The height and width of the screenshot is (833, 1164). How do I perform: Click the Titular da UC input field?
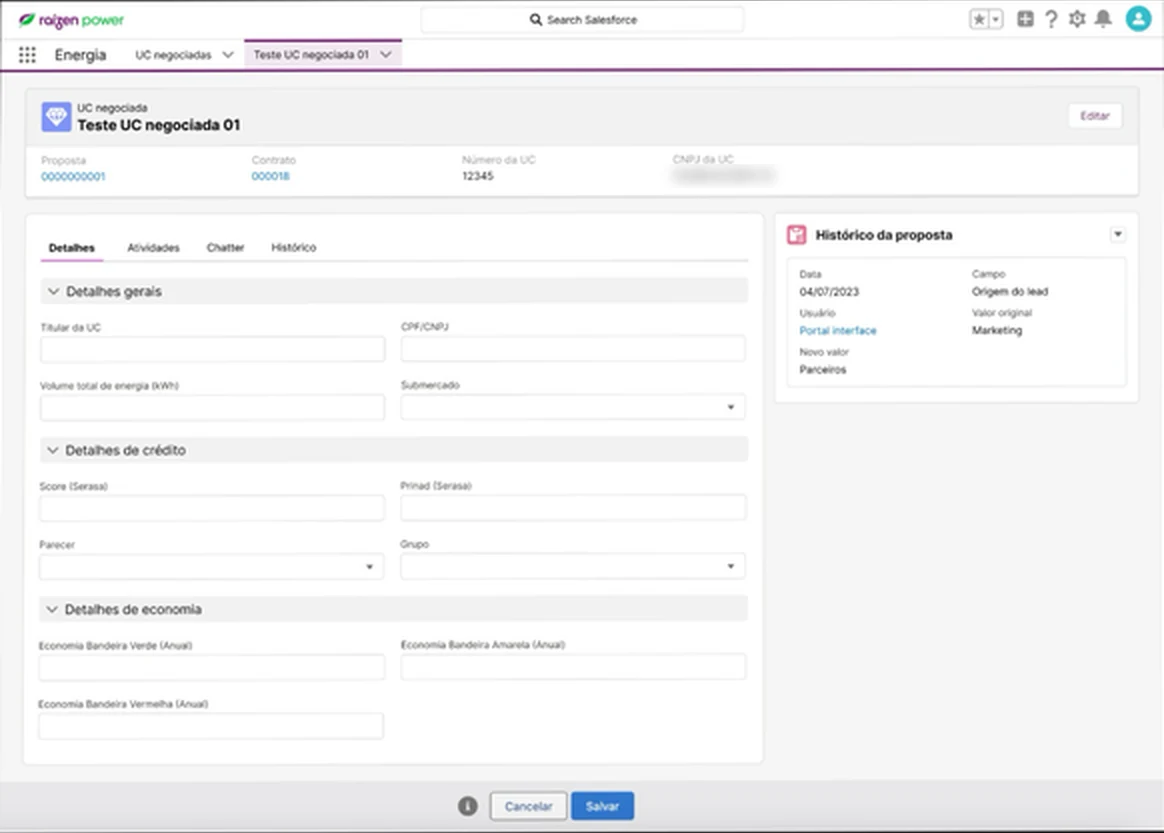tap(212, 349)
